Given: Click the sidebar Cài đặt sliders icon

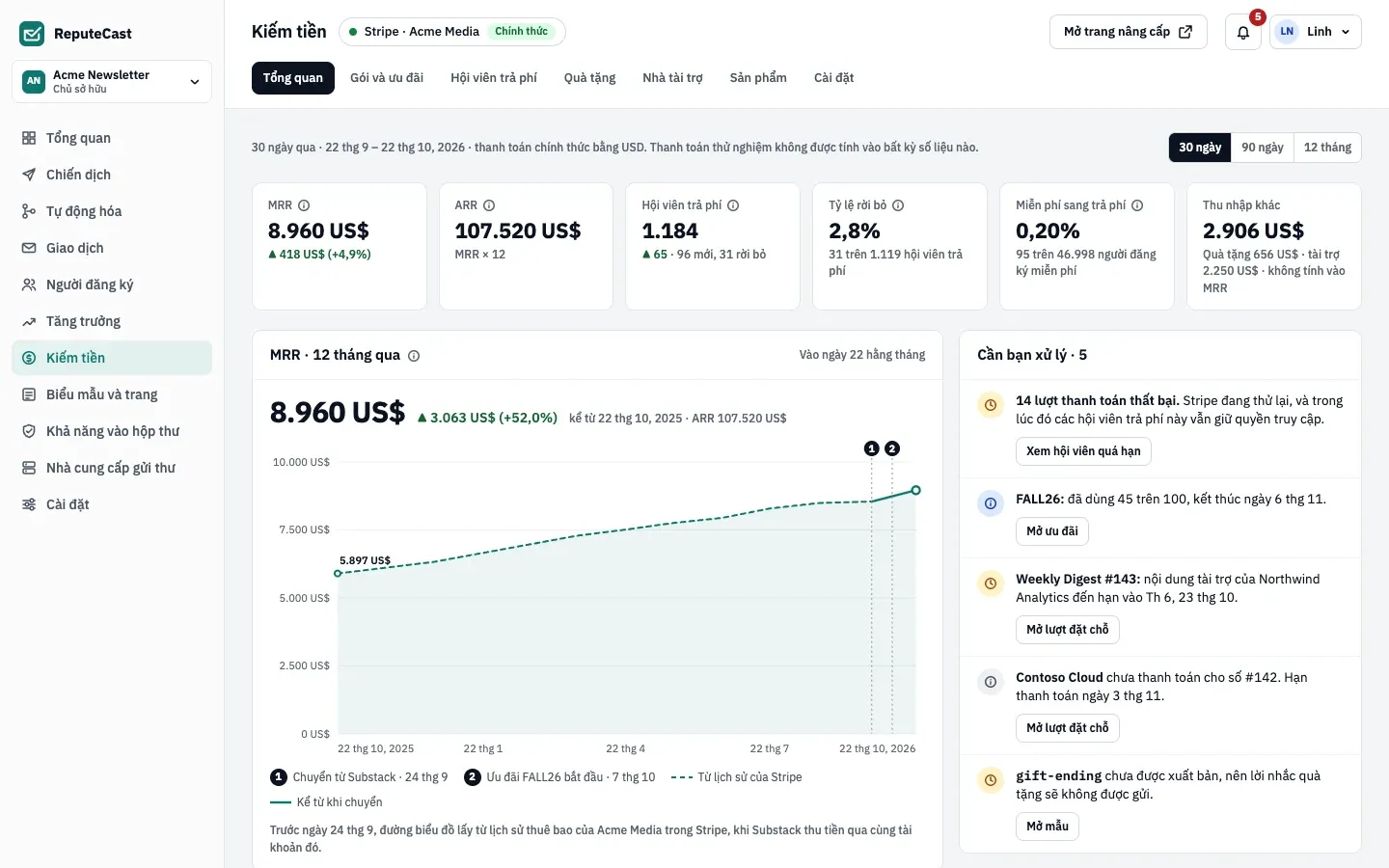Looking at the screenshot, I should (x=29, y=504).
